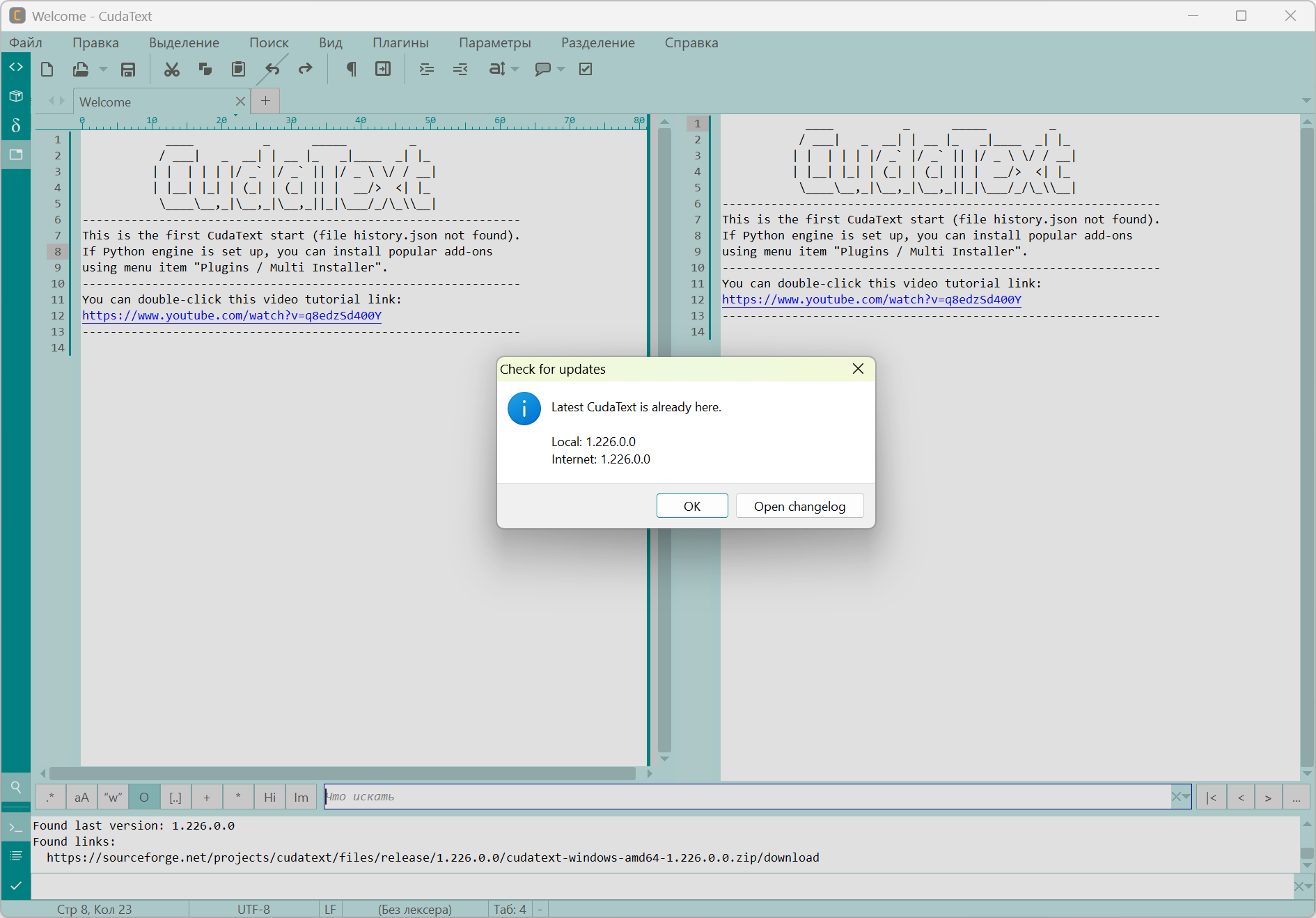Viewport: 1316px width, 918px height.
Task: Click the Redo arrow icon
Action: tap(305, 70)
